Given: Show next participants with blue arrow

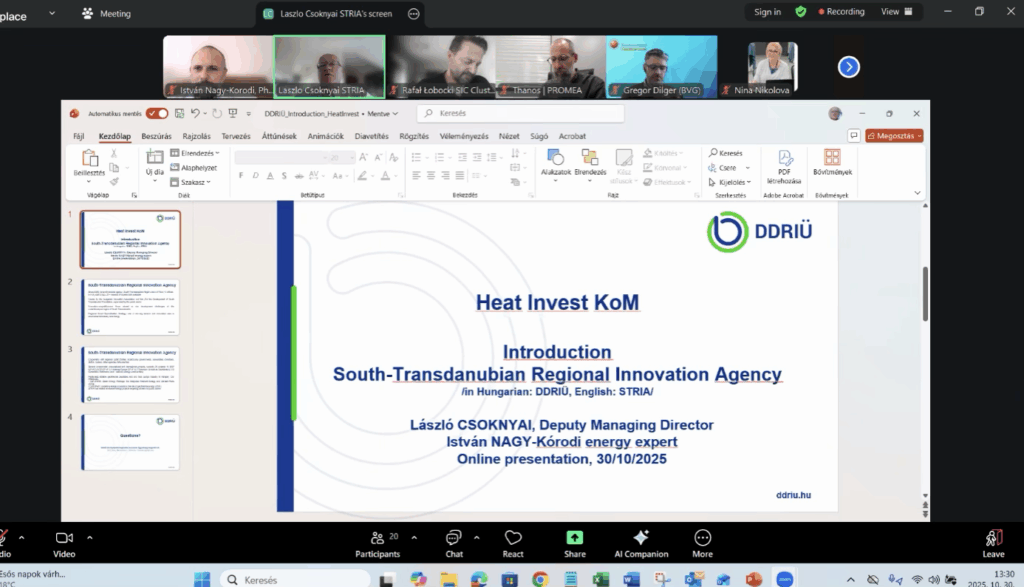Looking at the screenshot, I should [848, 67].
